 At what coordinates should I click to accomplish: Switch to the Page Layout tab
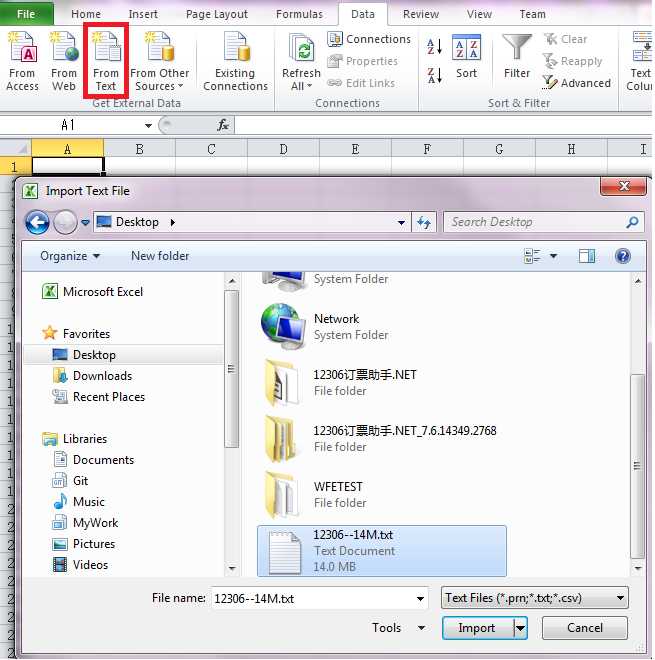coord(217,14)
